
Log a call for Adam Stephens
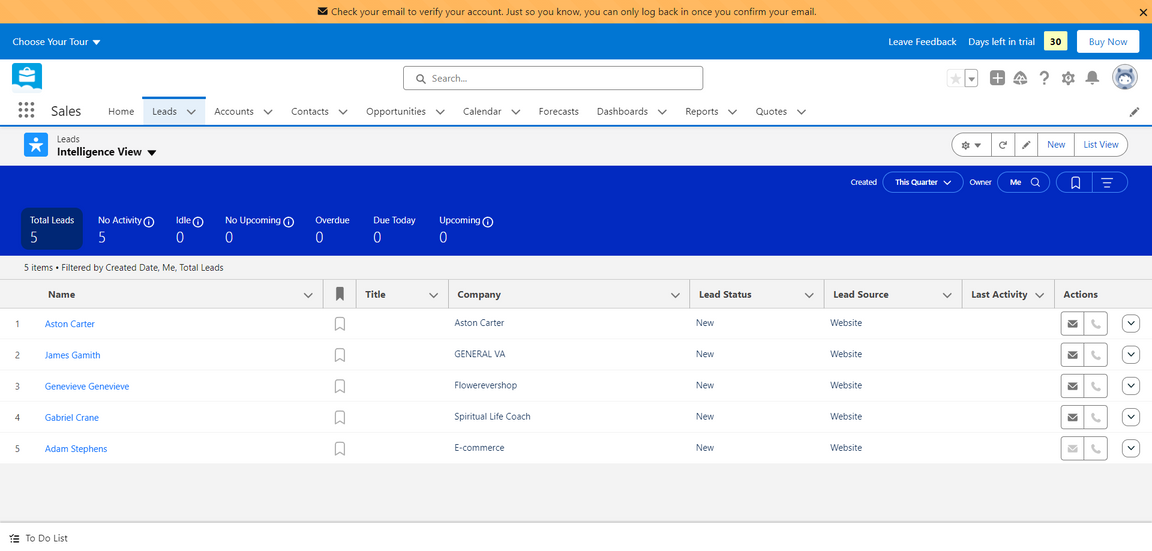coord(1095,448)
